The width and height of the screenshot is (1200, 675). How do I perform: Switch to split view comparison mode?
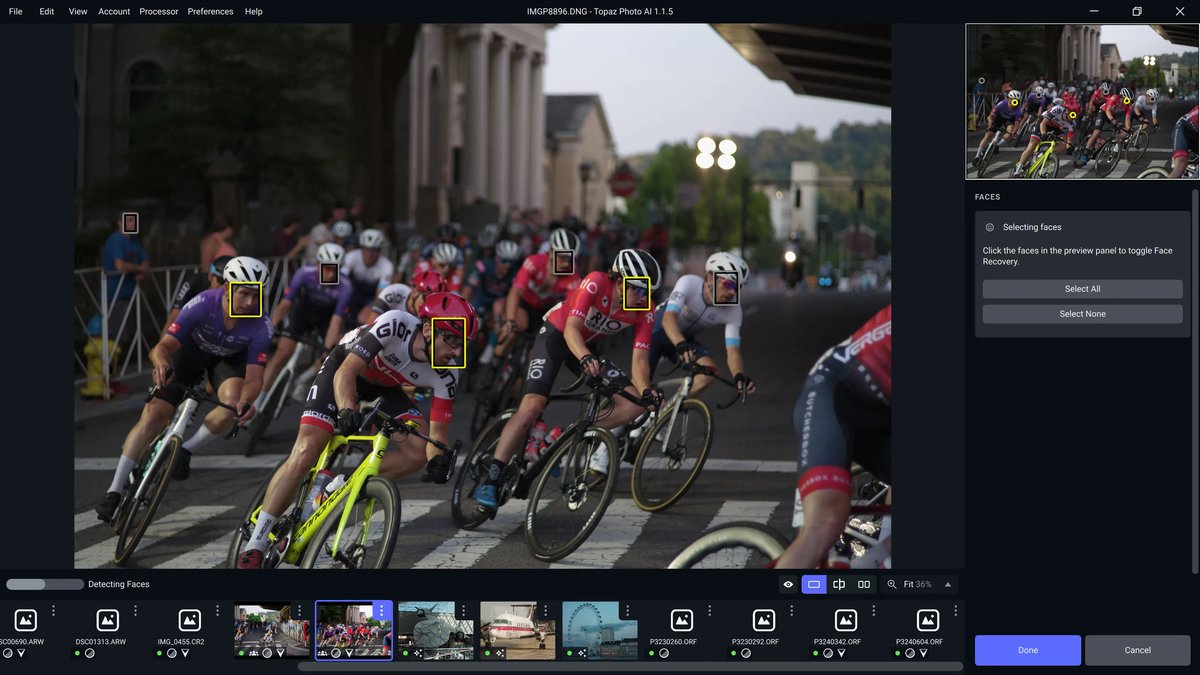point(838,583)
